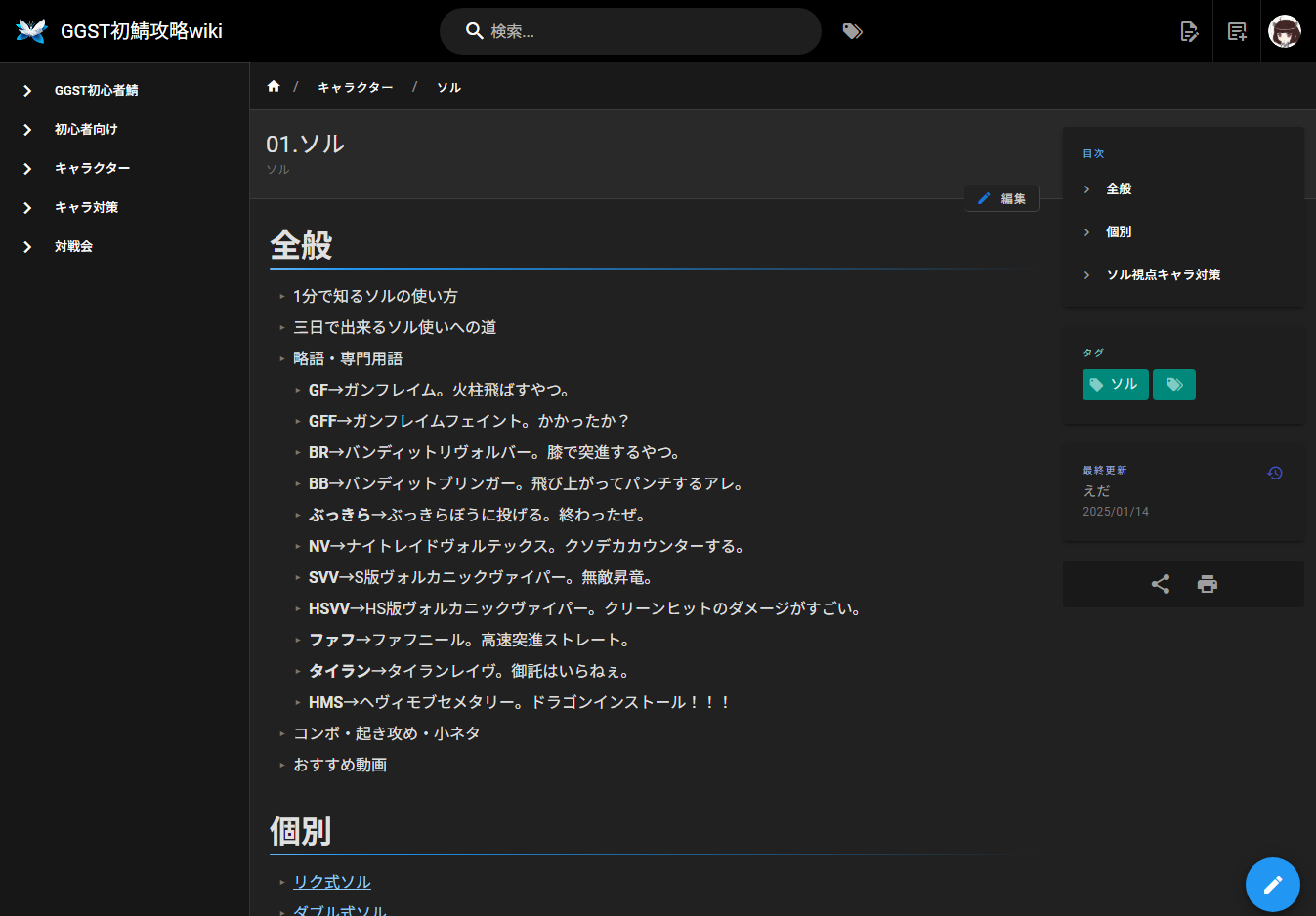Click the butterfly site logo
The height and width of the screenshot is (916, 1316).
[x=31, y=31]
